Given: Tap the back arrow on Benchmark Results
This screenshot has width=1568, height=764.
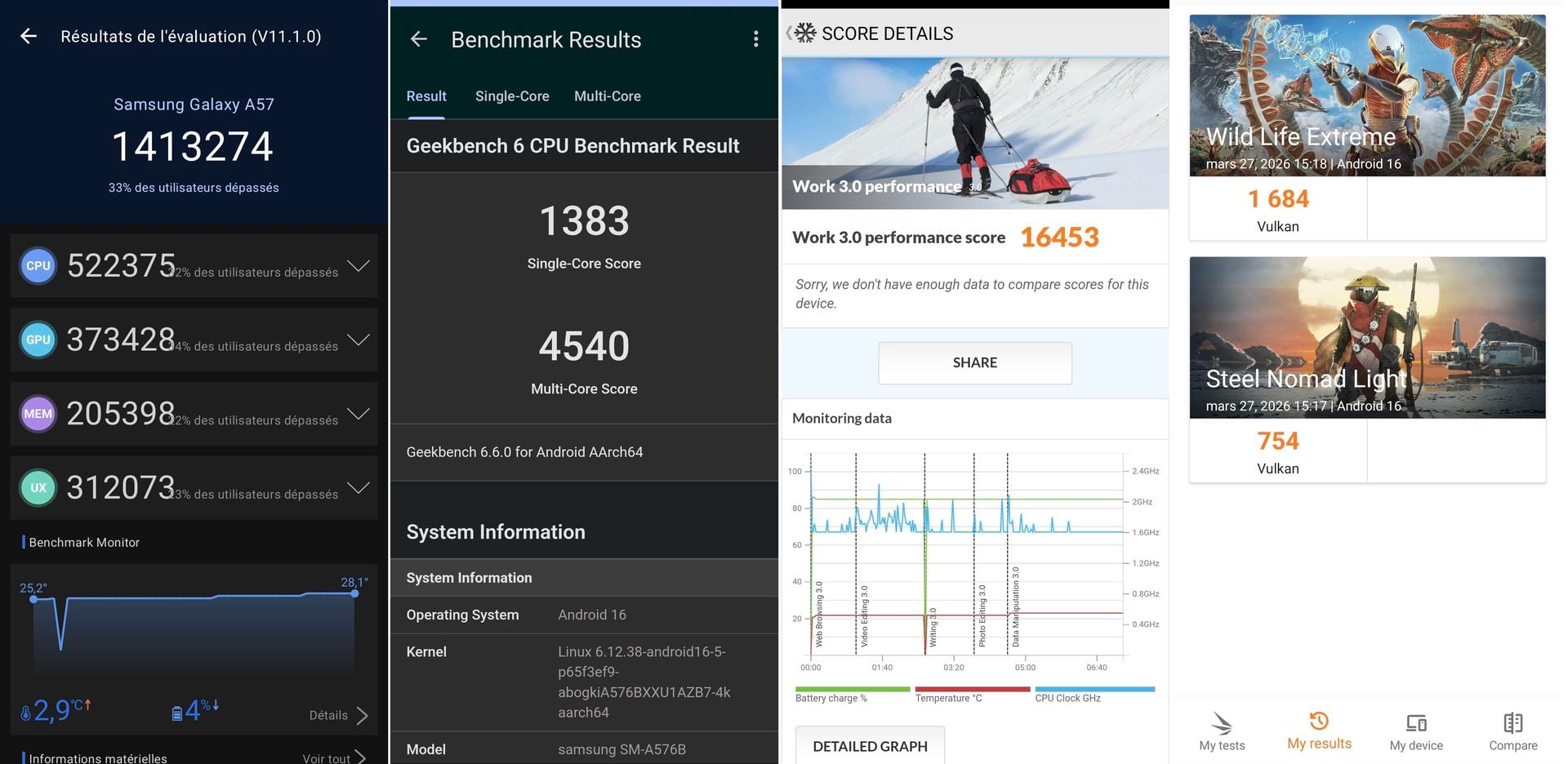Looking at the screenshot, I should pyautogui.click(x=418, y=39).
